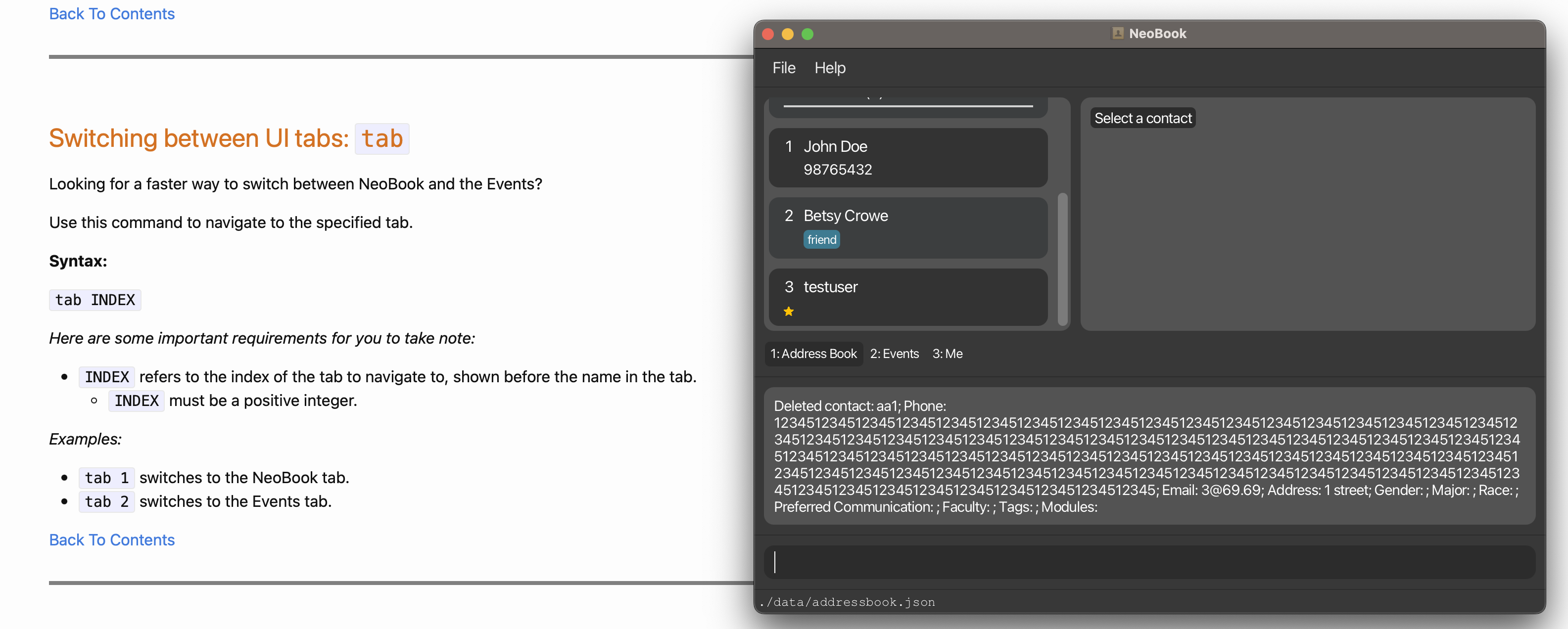Select the John Doe contact card
Viewport: 1568px width, 629px height.
(907, 158)
